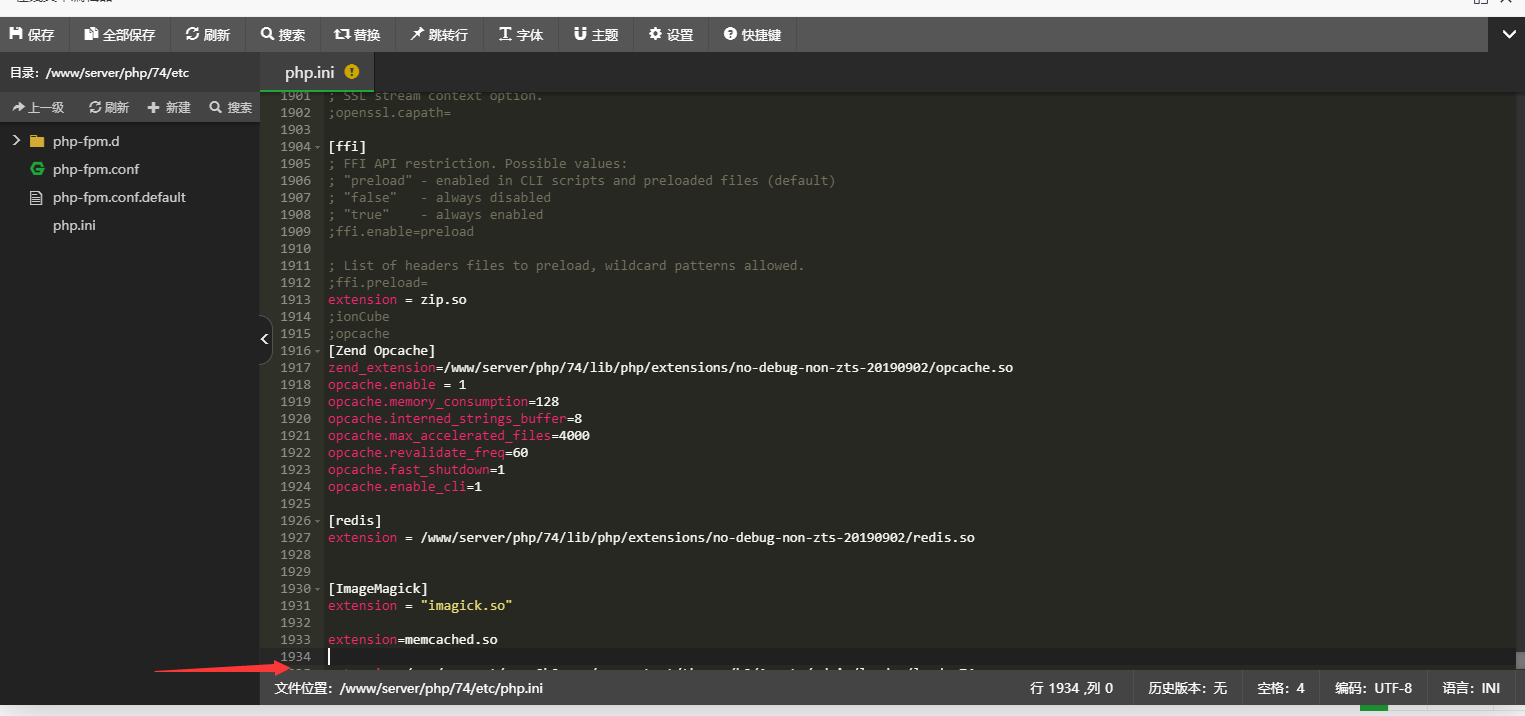
Task: Change language mode via 语言: INI
Action: tap(1471, 688)
